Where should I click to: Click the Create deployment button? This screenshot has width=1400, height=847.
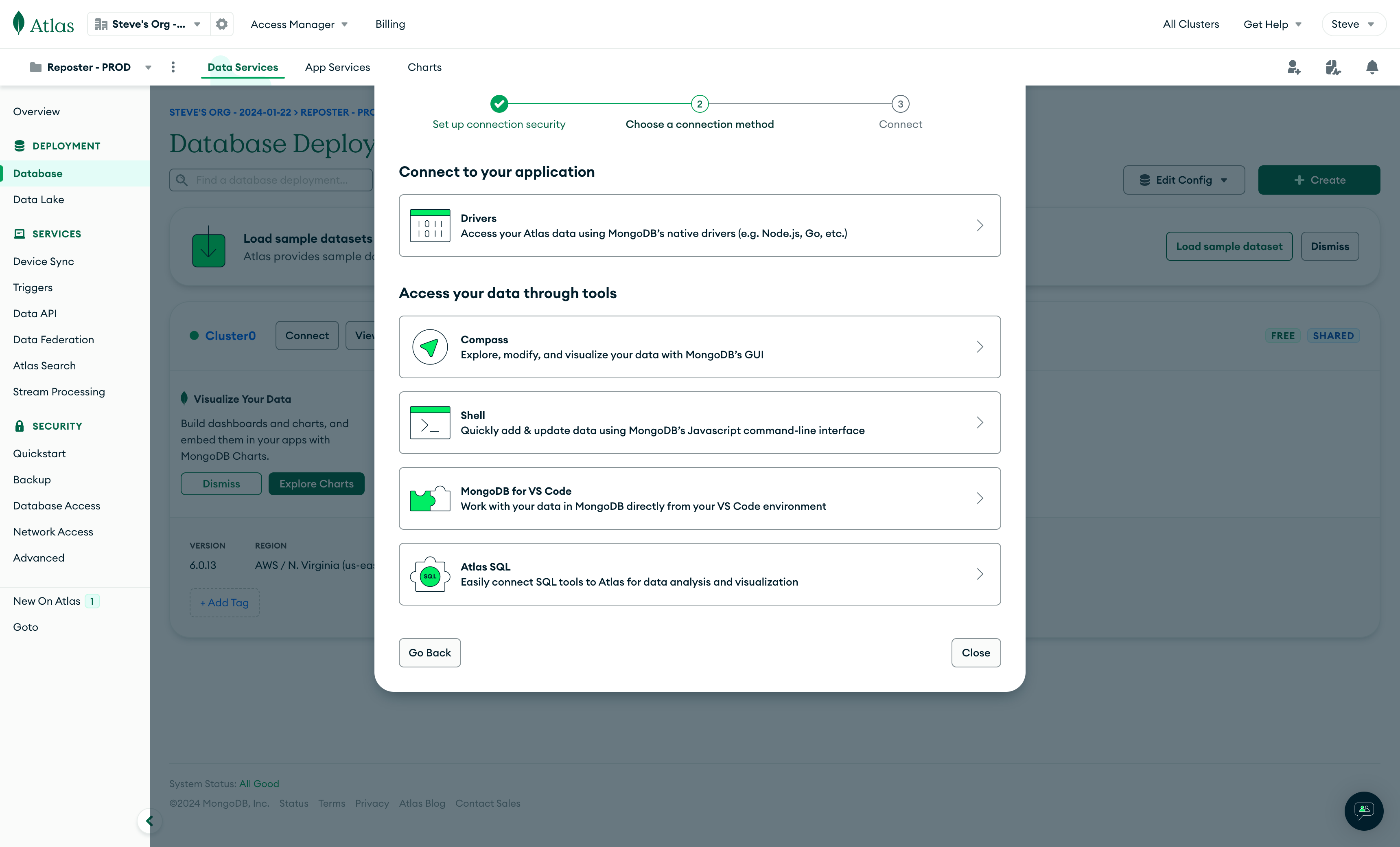pos(1319,180)
